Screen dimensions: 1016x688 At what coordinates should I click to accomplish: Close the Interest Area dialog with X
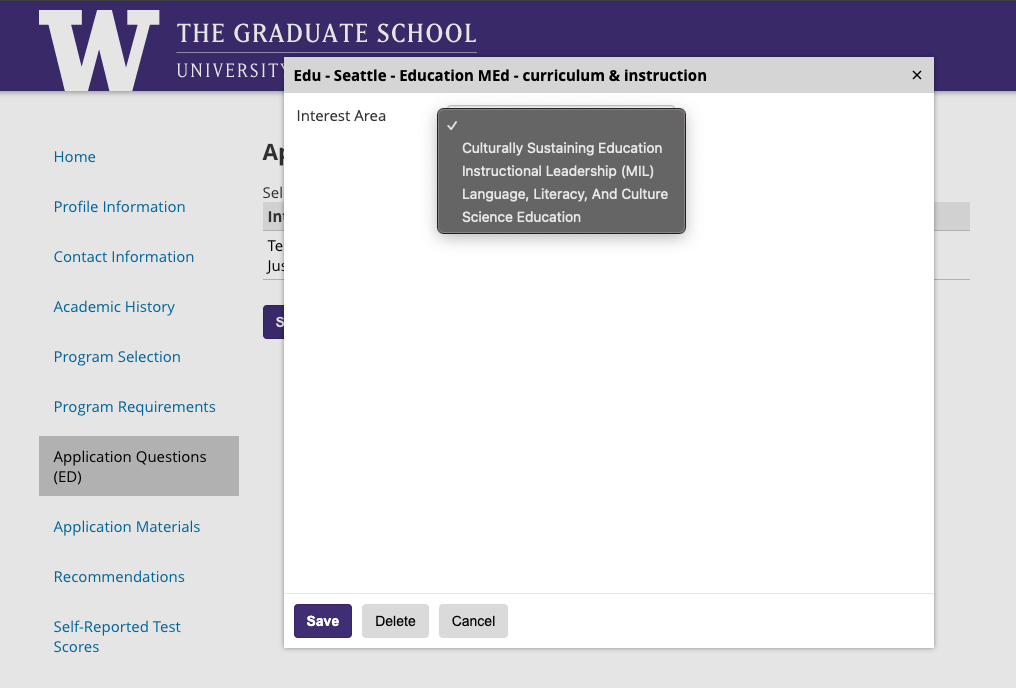click(917, 75)
